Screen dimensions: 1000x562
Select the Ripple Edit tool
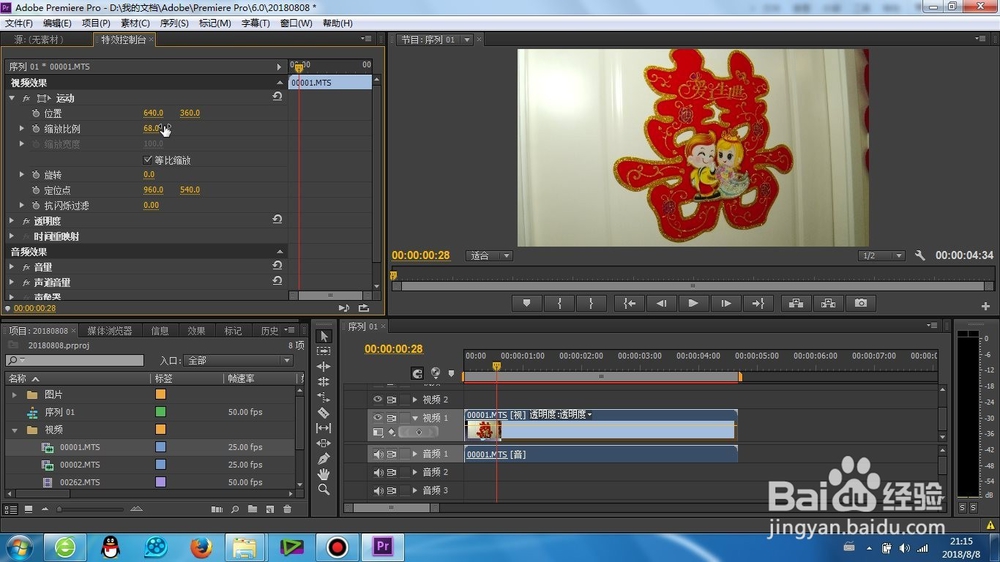[x=323, y=367]
